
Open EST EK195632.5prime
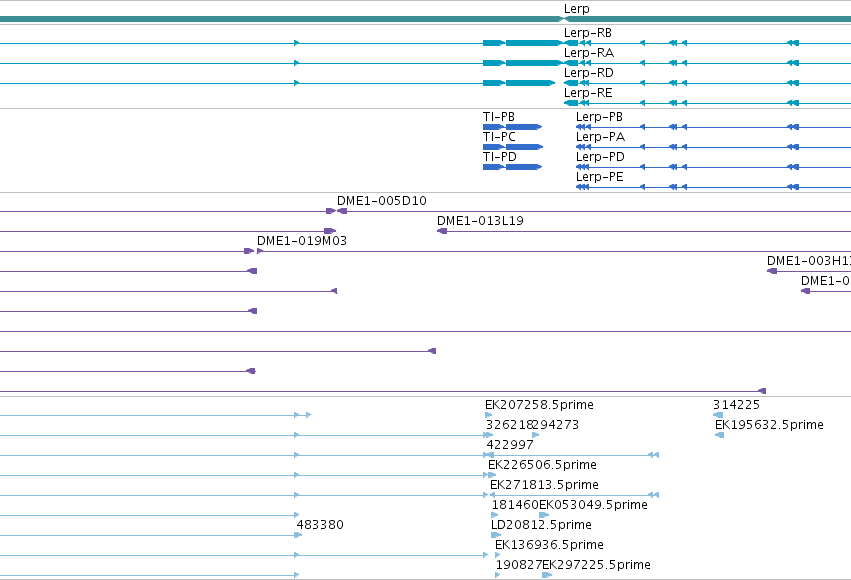tap(770, 425)
